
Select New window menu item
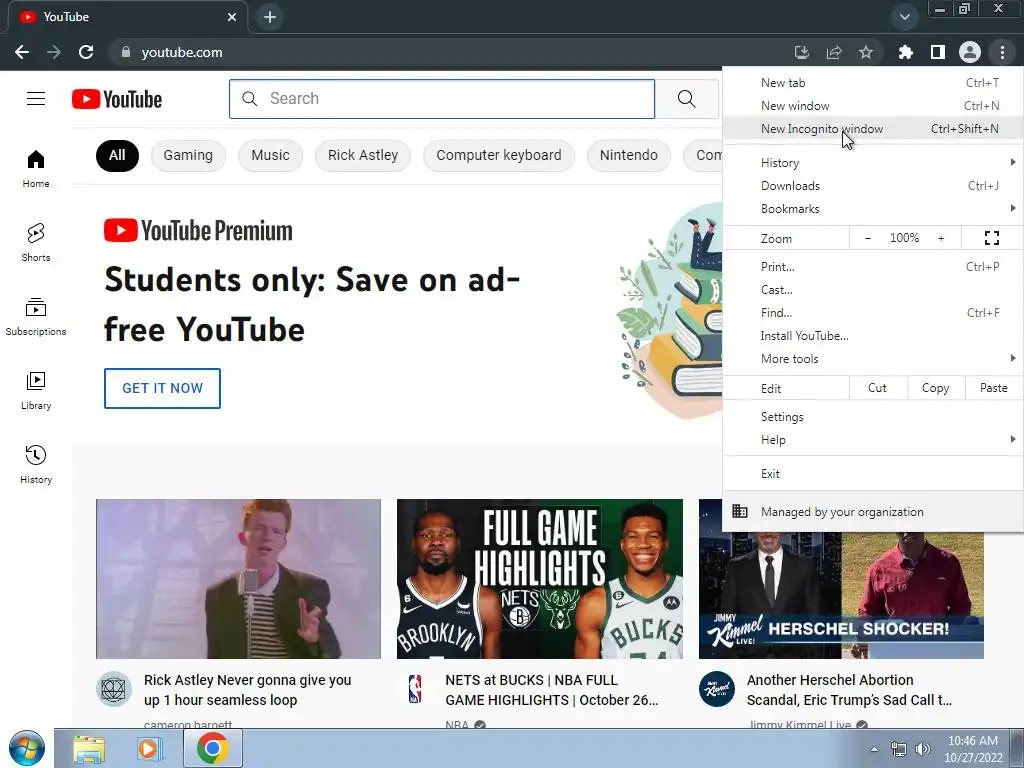(872, 106)
